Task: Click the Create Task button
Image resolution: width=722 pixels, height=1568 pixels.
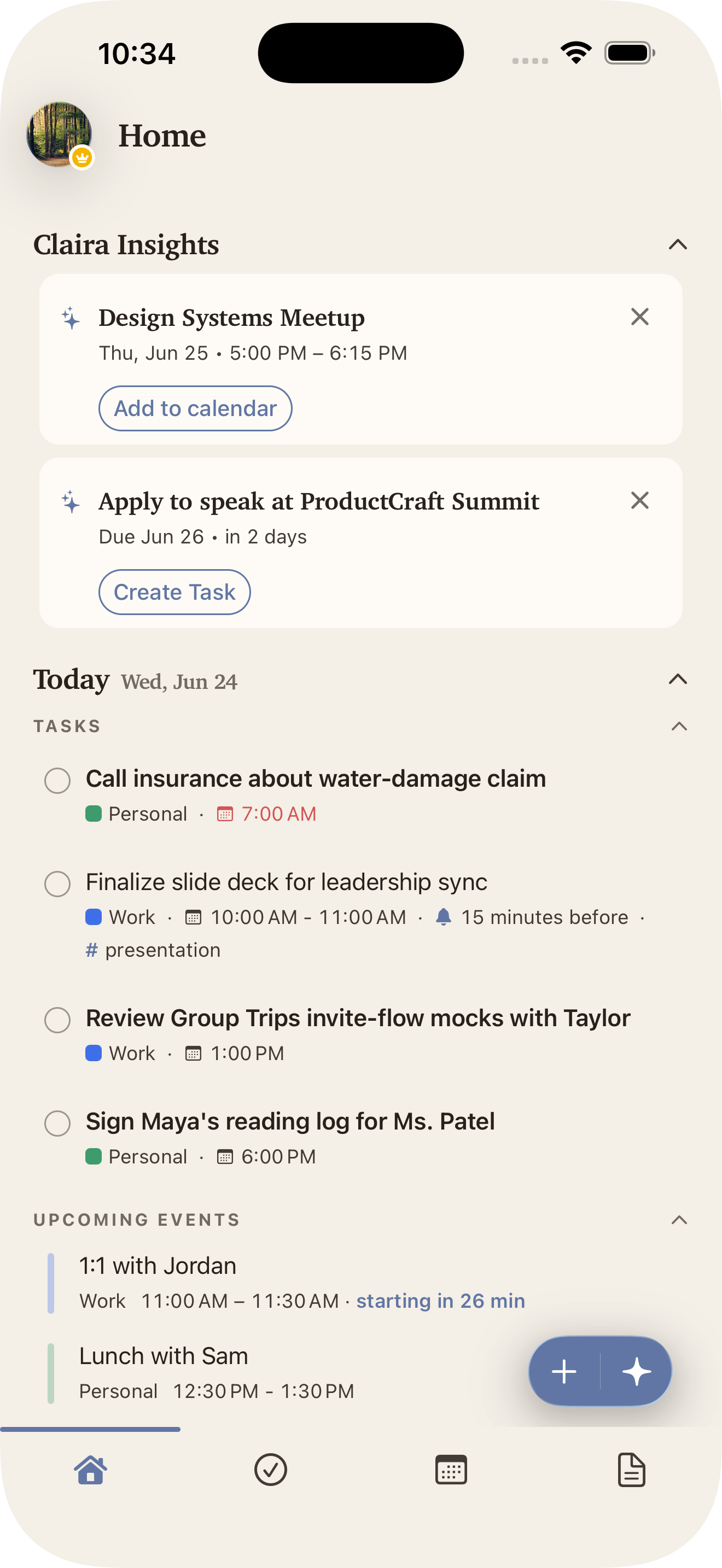Action: coord(174,592)
